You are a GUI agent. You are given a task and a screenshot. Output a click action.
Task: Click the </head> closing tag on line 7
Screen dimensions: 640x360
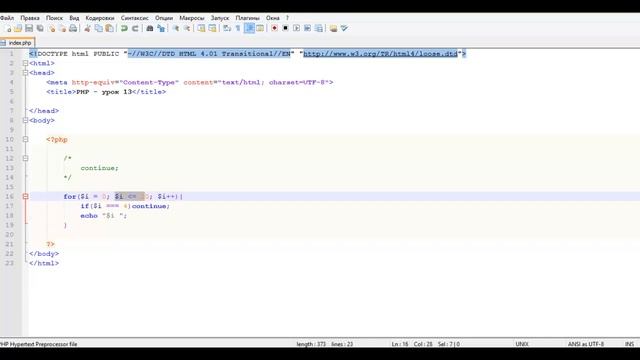[x=44, y=111]
